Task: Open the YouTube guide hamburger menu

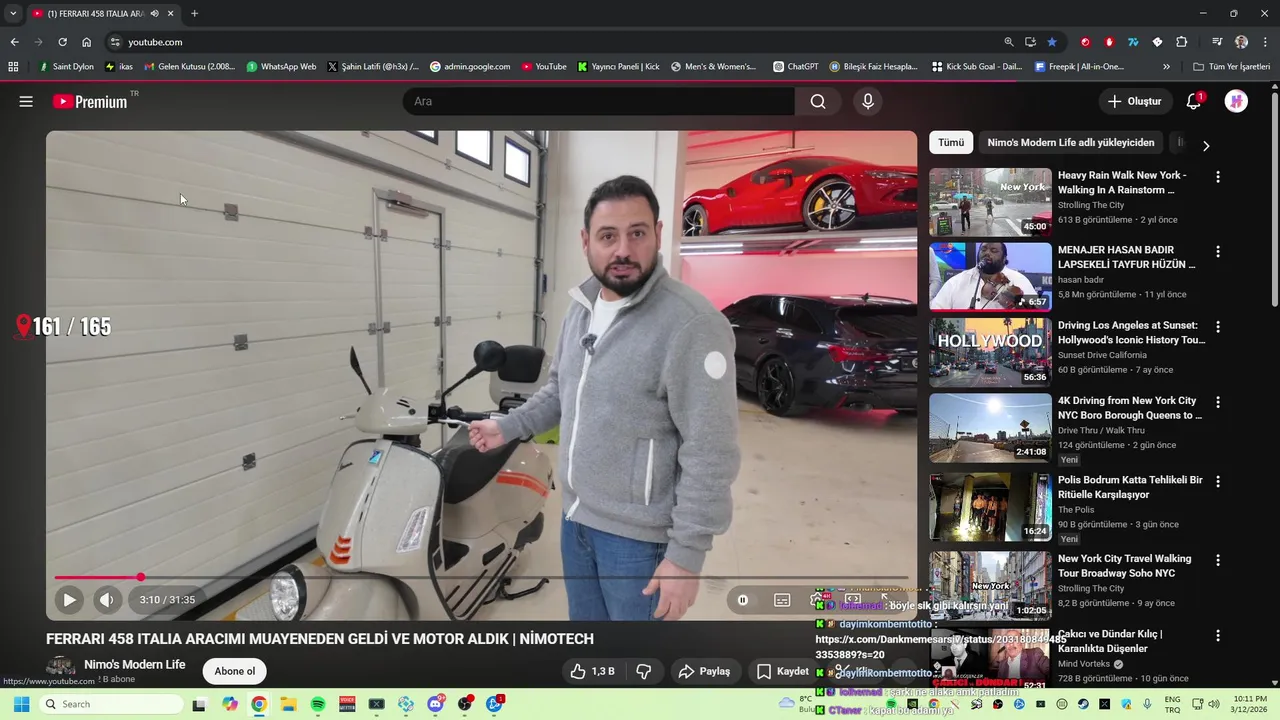Action: (x=26, y=101)
